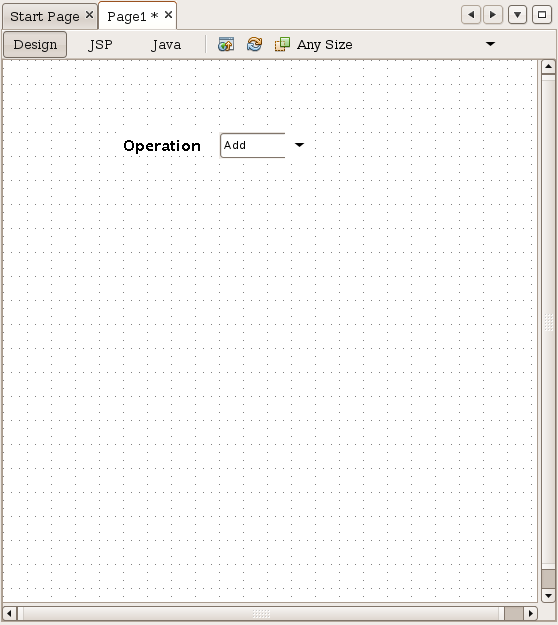Toggle to JSP view
The width and height of the screenshot is (558, 625).
click(x=100, y=45)
